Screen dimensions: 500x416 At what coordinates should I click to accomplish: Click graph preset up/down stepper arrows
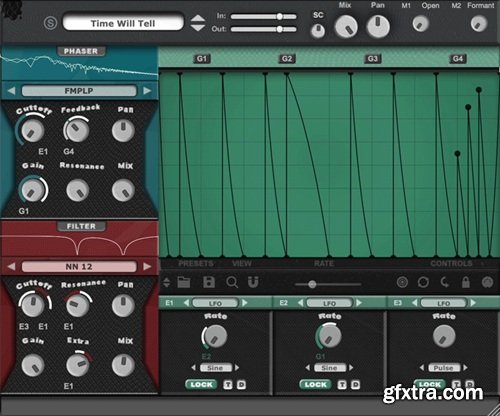tap(166, 283)
